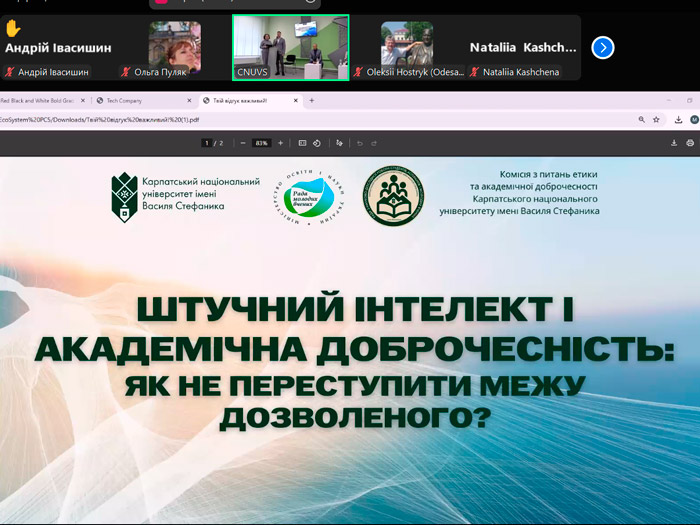The height and width of the screenshot is (525, 700).
Task: Download the PDF file
Action: [674, 143]
